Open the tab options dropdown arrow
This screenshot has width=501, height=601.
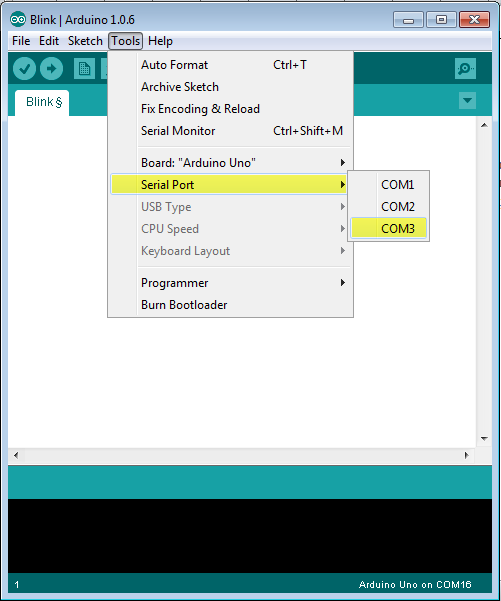[467, 100]
